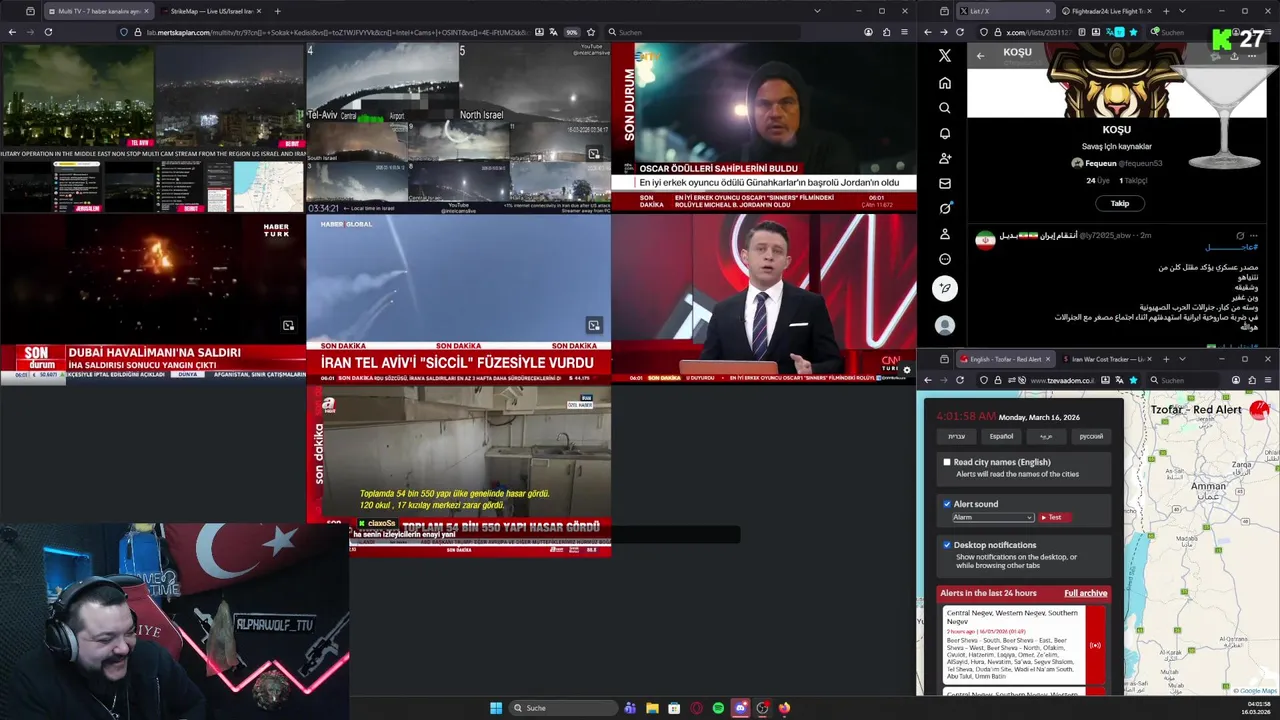Bookmark star in the Tzofar window
The width and height of the screenshot is (1280, 720).
(x=1133, y=380)
